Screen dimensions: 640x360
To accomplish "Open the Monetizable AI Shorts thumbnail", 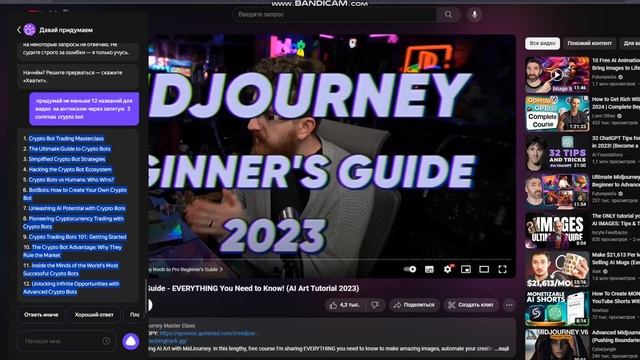I will pyautogui.click(x=557, y=308).
